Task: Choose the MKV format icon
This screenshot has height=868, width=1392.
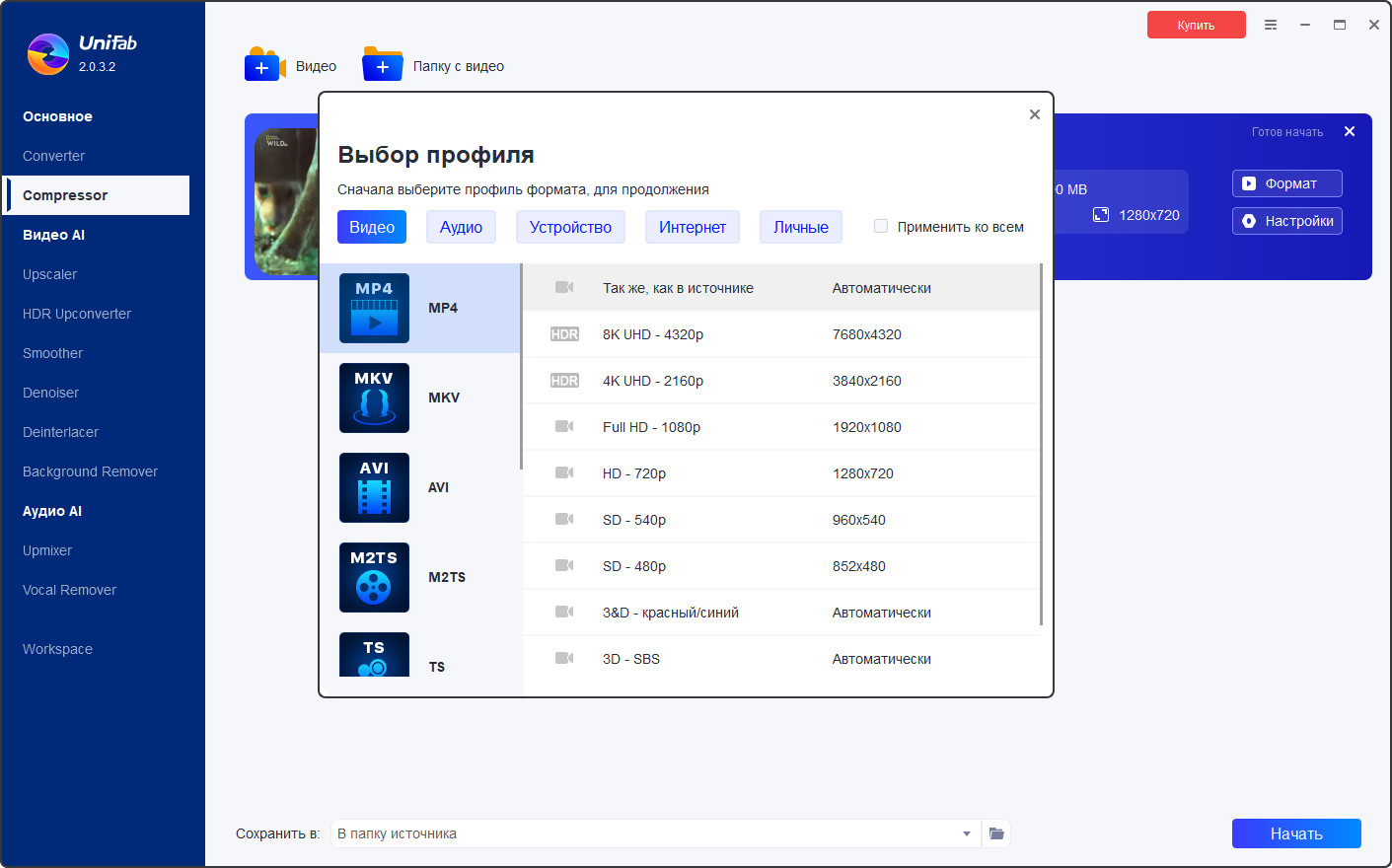Action: [374, 398]
